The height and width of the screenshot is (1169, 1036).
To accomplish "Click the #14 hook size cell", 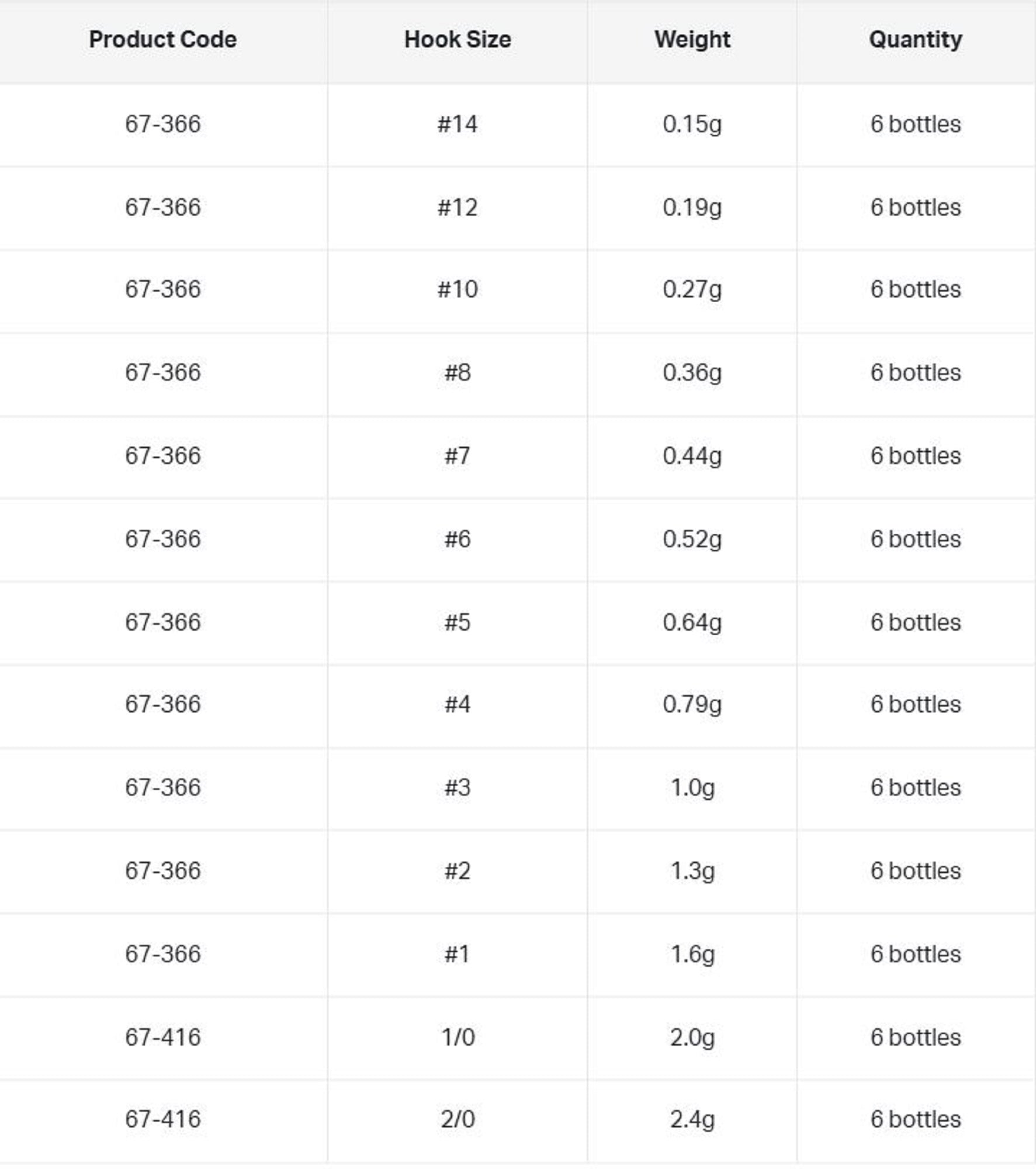I will (x=458, y=124).
